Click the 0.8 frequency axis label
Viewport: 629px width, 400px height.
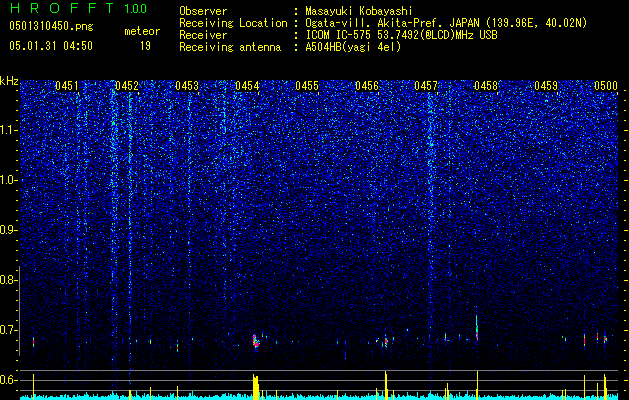pyautogui.click(x=9, y=280)
